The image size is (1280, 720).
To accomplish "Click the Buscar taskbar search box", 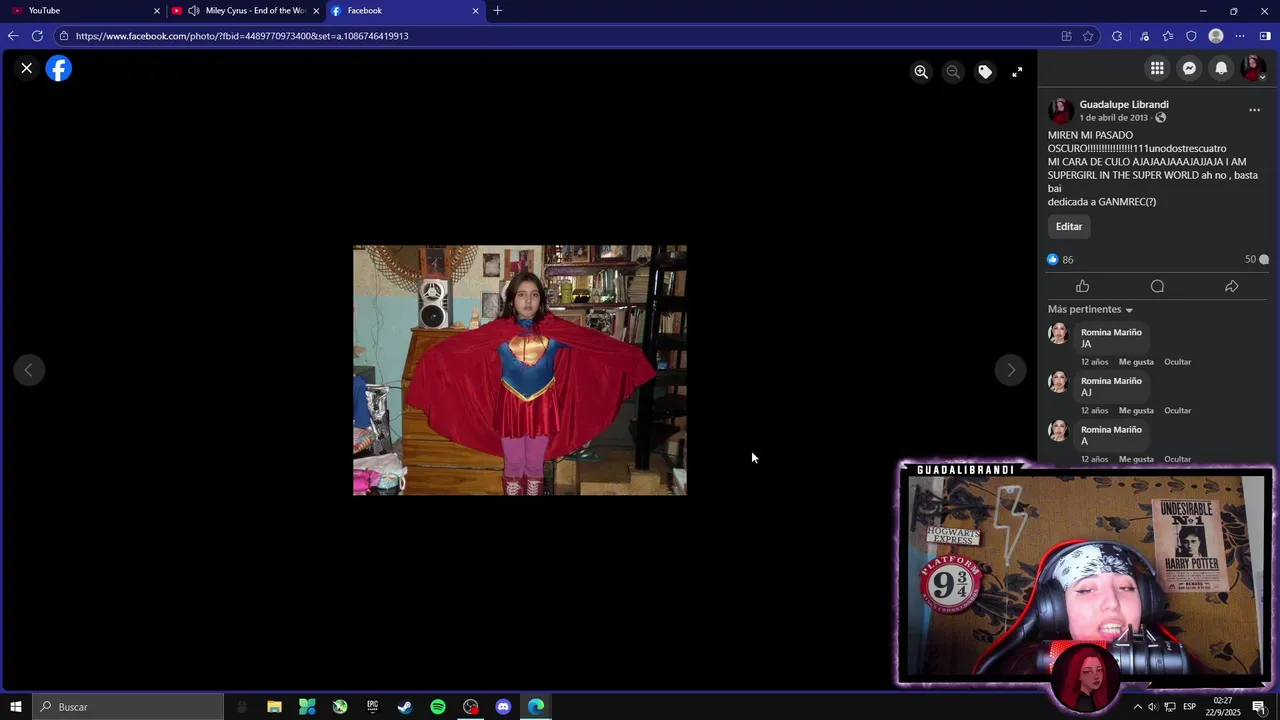I will click(x=128, y=707).
